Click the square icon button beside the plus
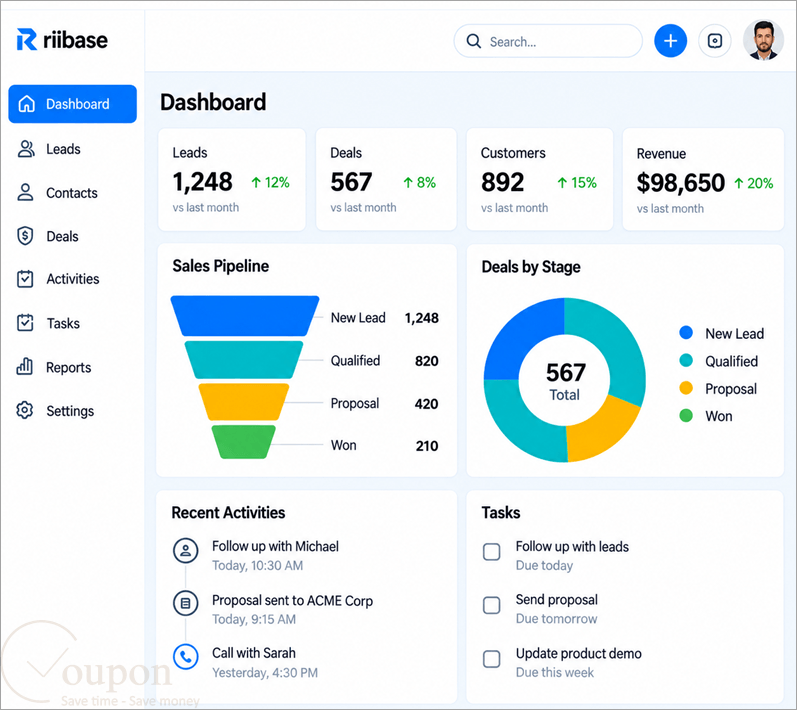The image size is (797, 710). point(715,41)
